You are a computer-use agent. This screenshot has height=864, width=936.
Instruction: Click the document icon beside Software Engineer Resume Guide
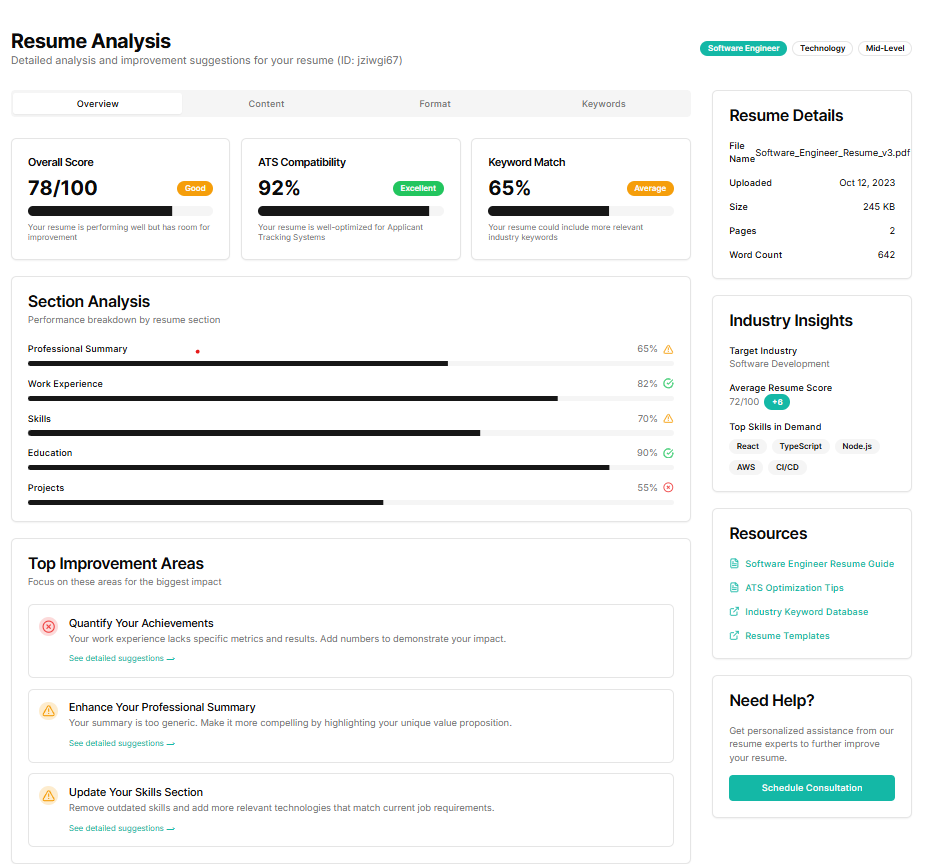[x=735, y=564]
